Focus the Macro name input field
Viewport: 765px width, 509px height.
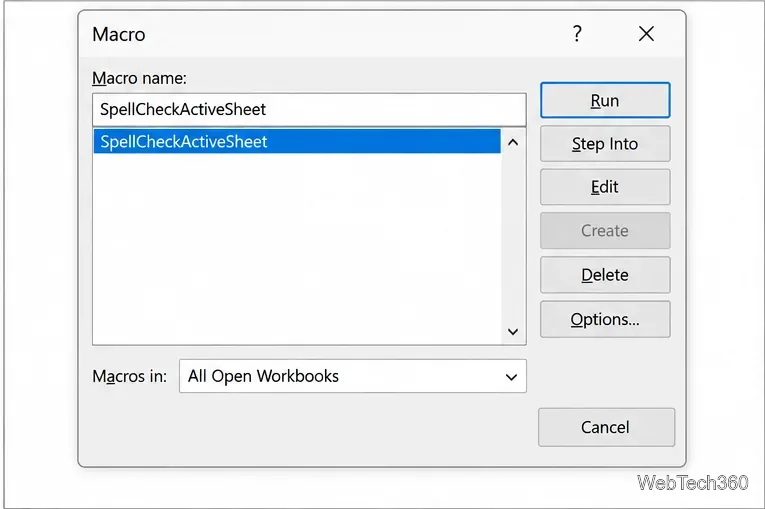point(309,109)
